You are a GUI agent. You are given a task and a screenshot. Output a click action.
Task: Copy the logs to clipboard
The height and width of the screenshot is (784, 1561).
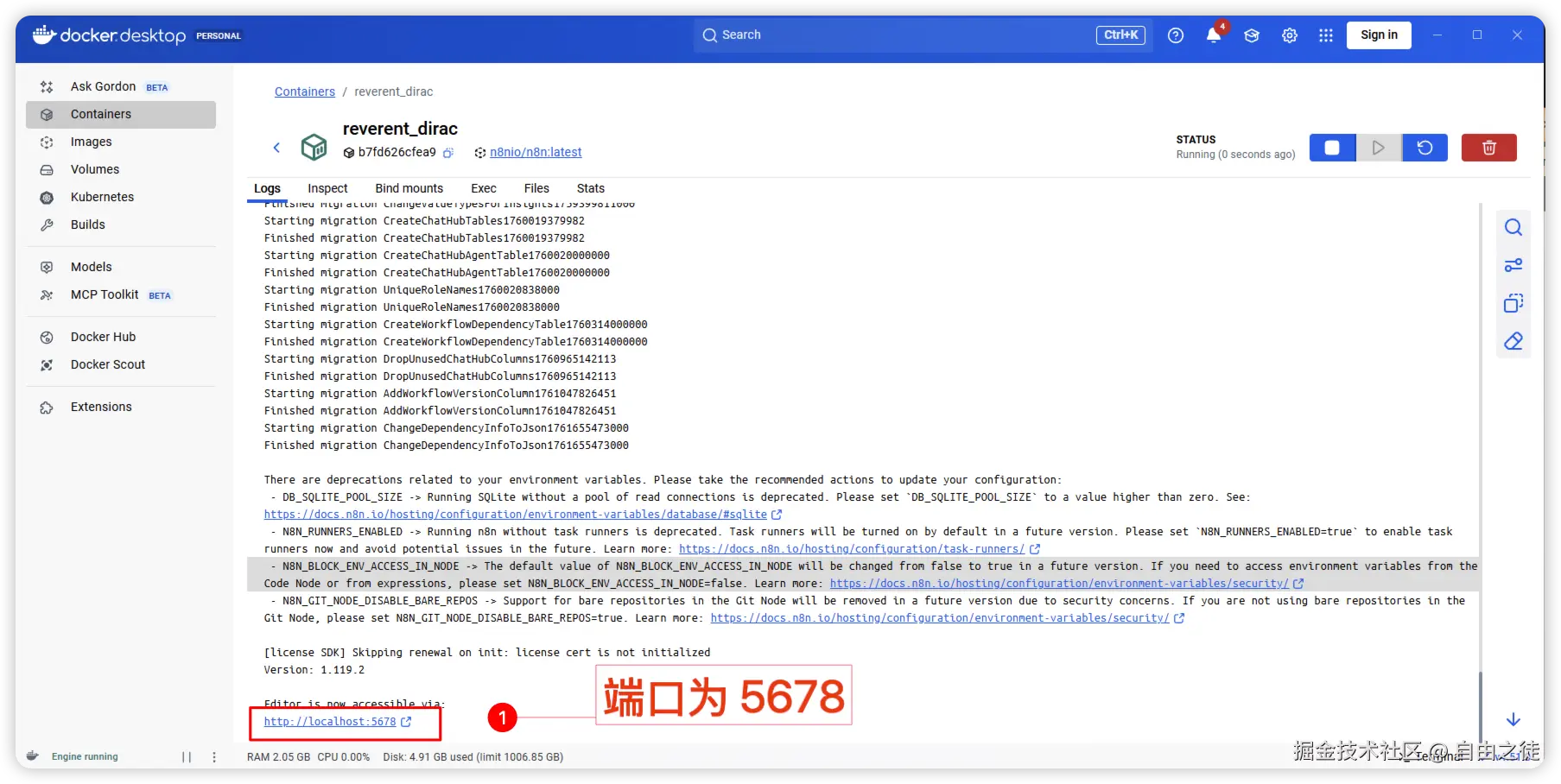(x=1513, y=303)
